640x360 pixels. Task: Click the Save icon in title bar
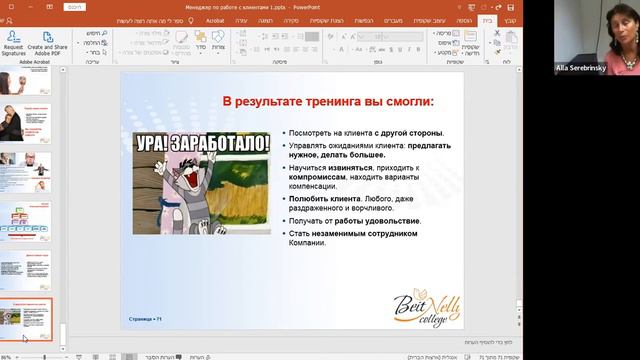(511, 7)
